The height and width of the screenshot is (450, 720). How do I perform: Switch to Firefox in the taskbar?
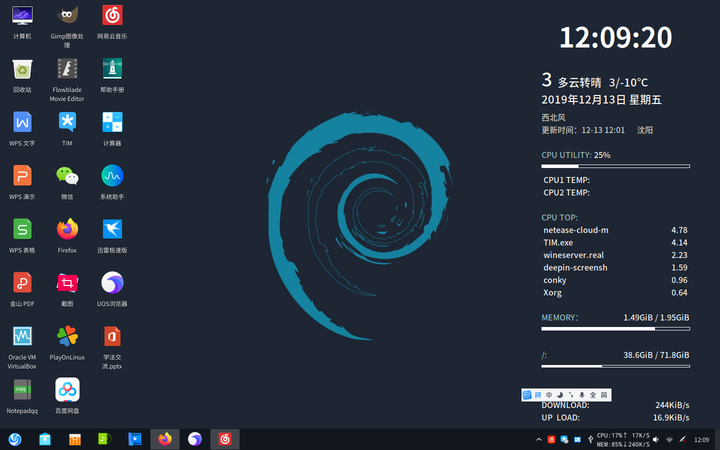(x=165, y=439)
